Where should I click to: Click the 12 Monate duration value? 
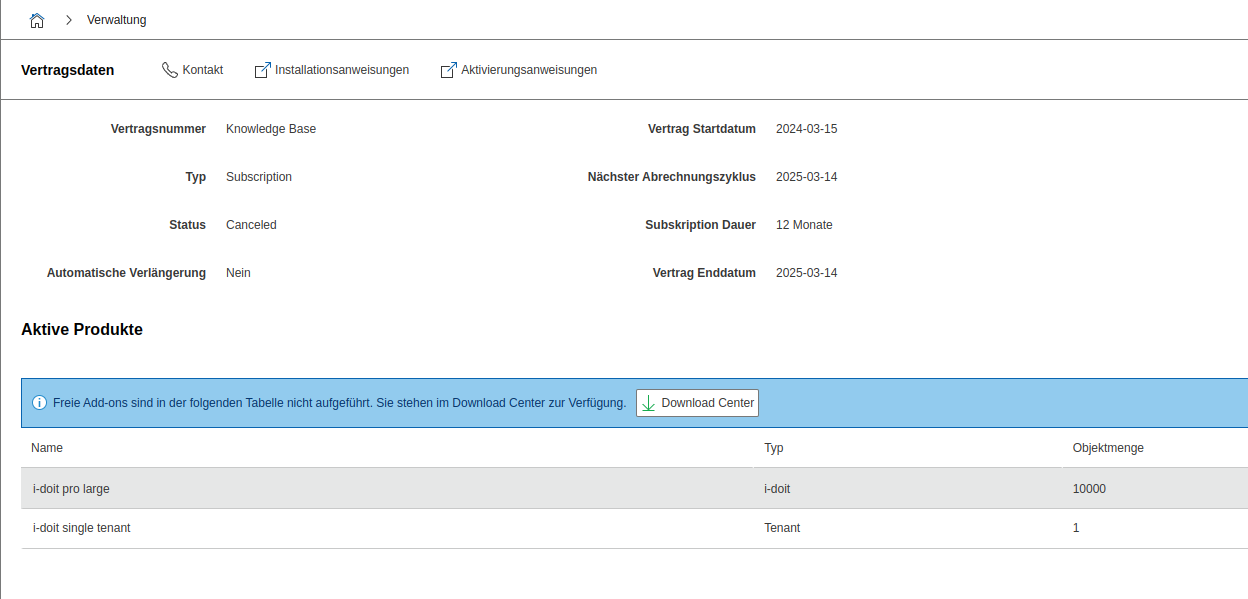pos(804,225)
